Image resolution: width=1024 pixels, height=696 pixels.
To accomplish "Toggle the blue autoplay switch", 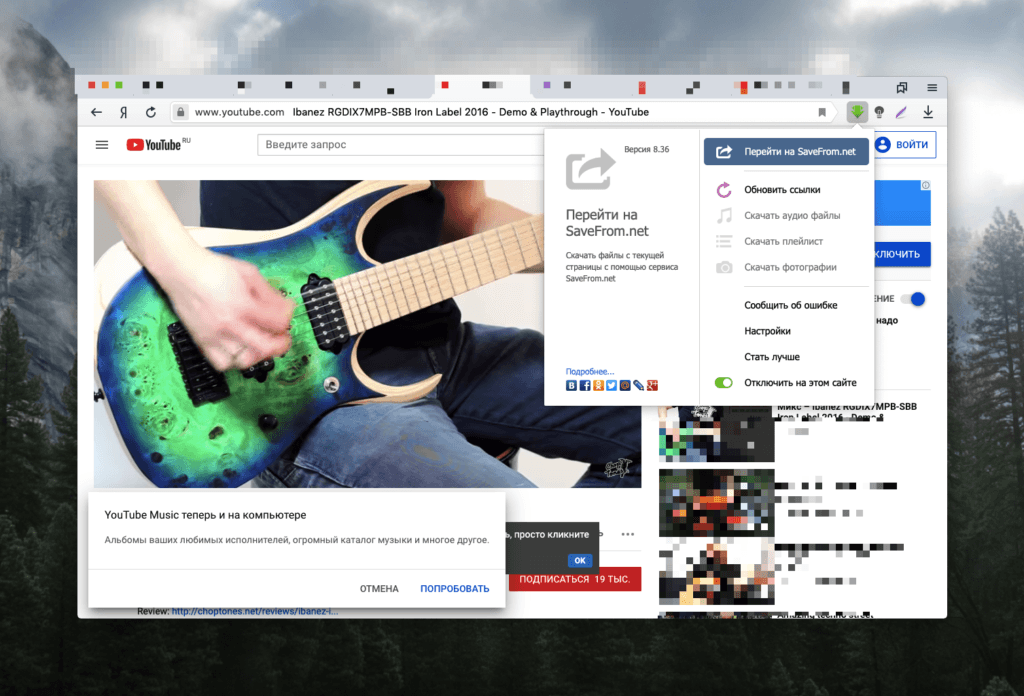I will point(912,299).
